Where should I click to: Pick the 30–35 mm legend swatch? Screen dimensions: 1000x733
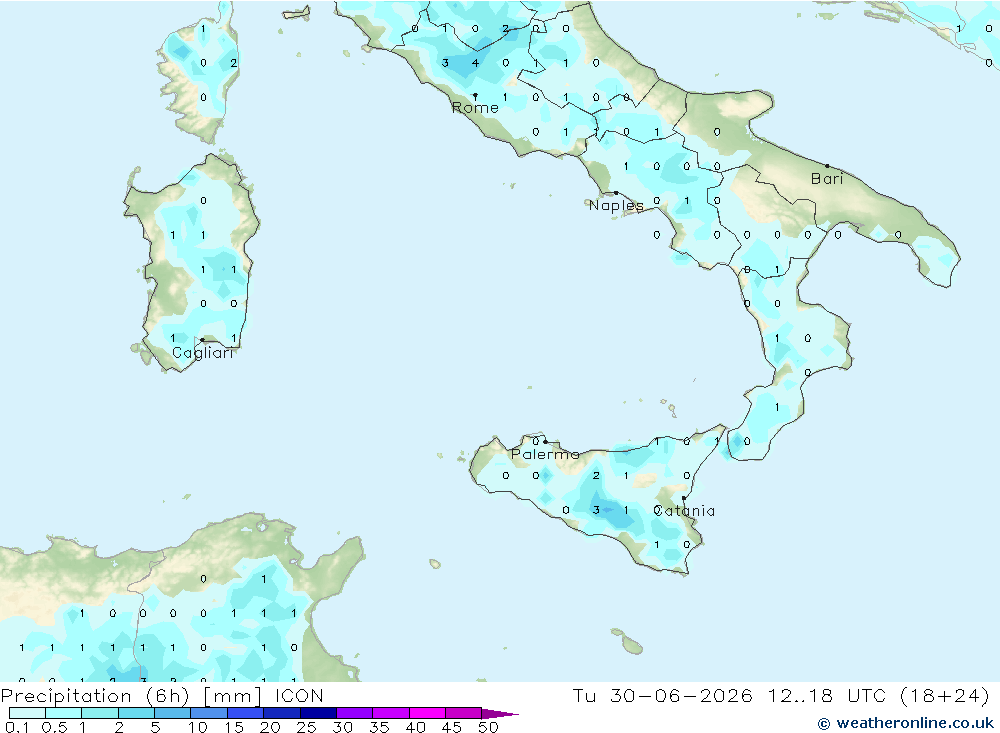pyautogui.click(x=355, y=713)
